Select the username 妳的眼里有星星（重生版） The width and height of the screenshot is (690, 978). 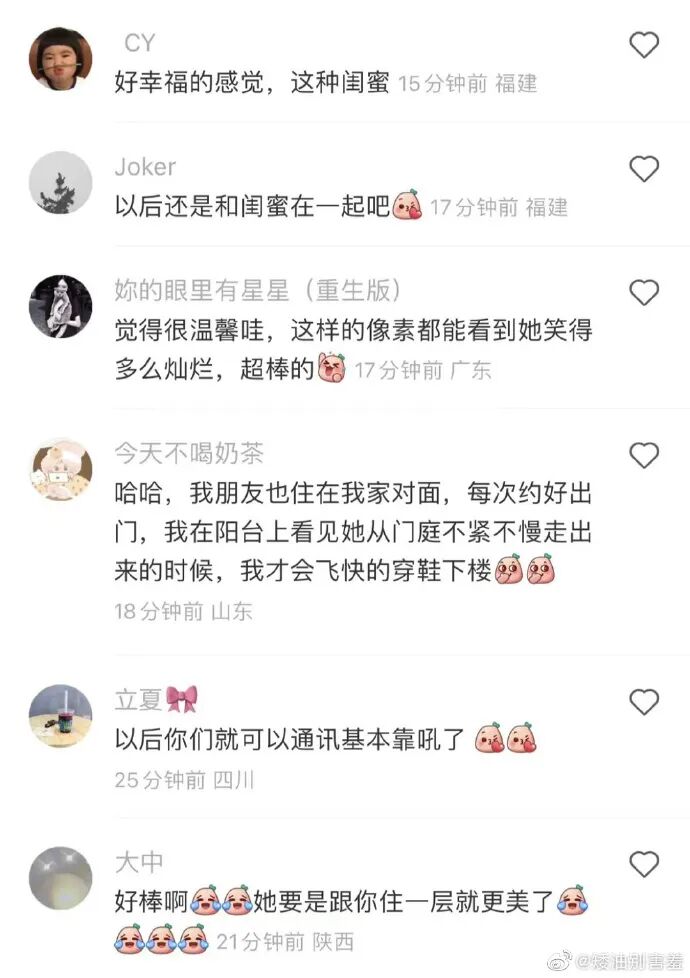(x=258, y=291)
